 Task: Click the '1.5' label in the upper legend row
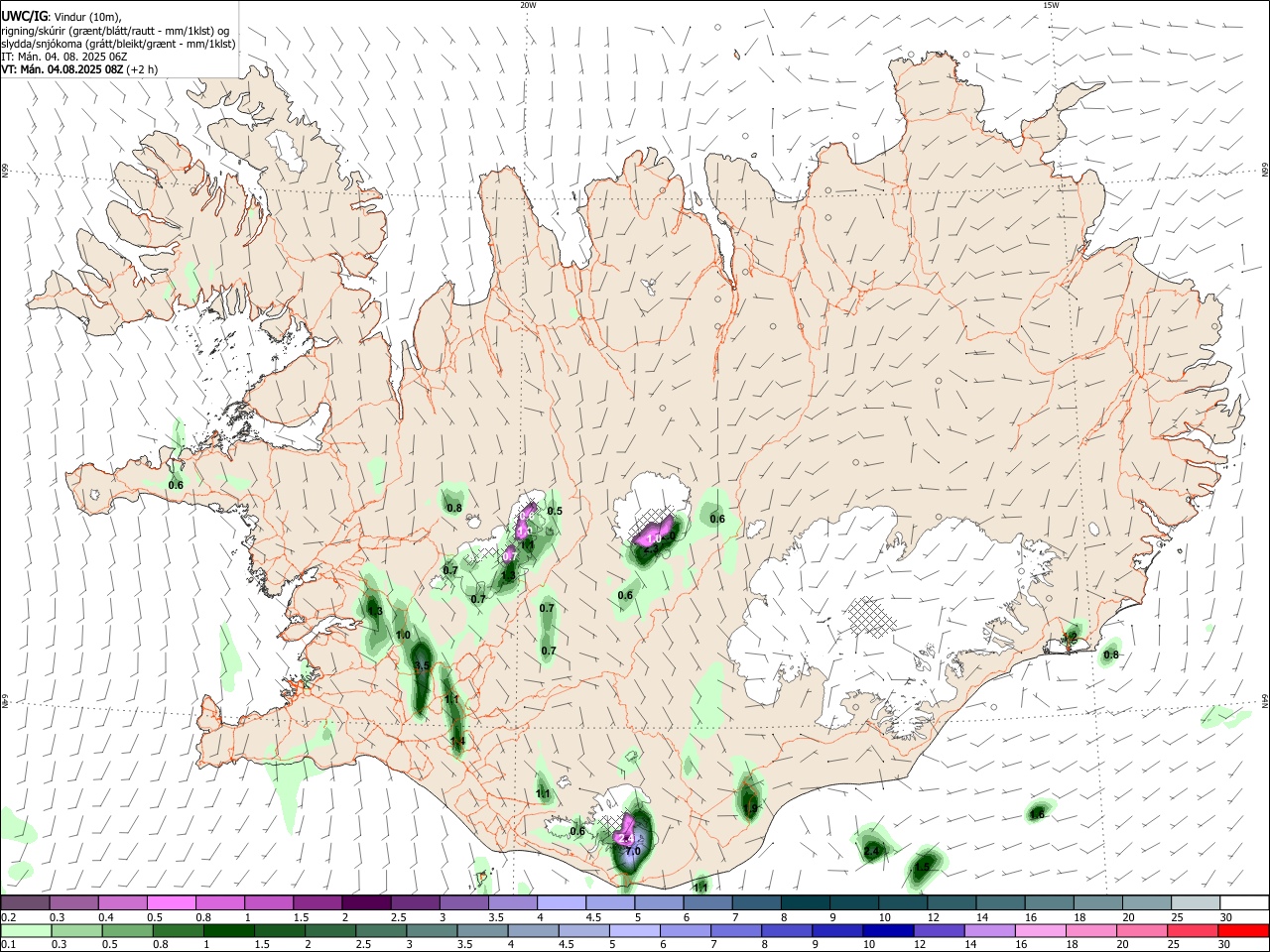tap(301, 917)
